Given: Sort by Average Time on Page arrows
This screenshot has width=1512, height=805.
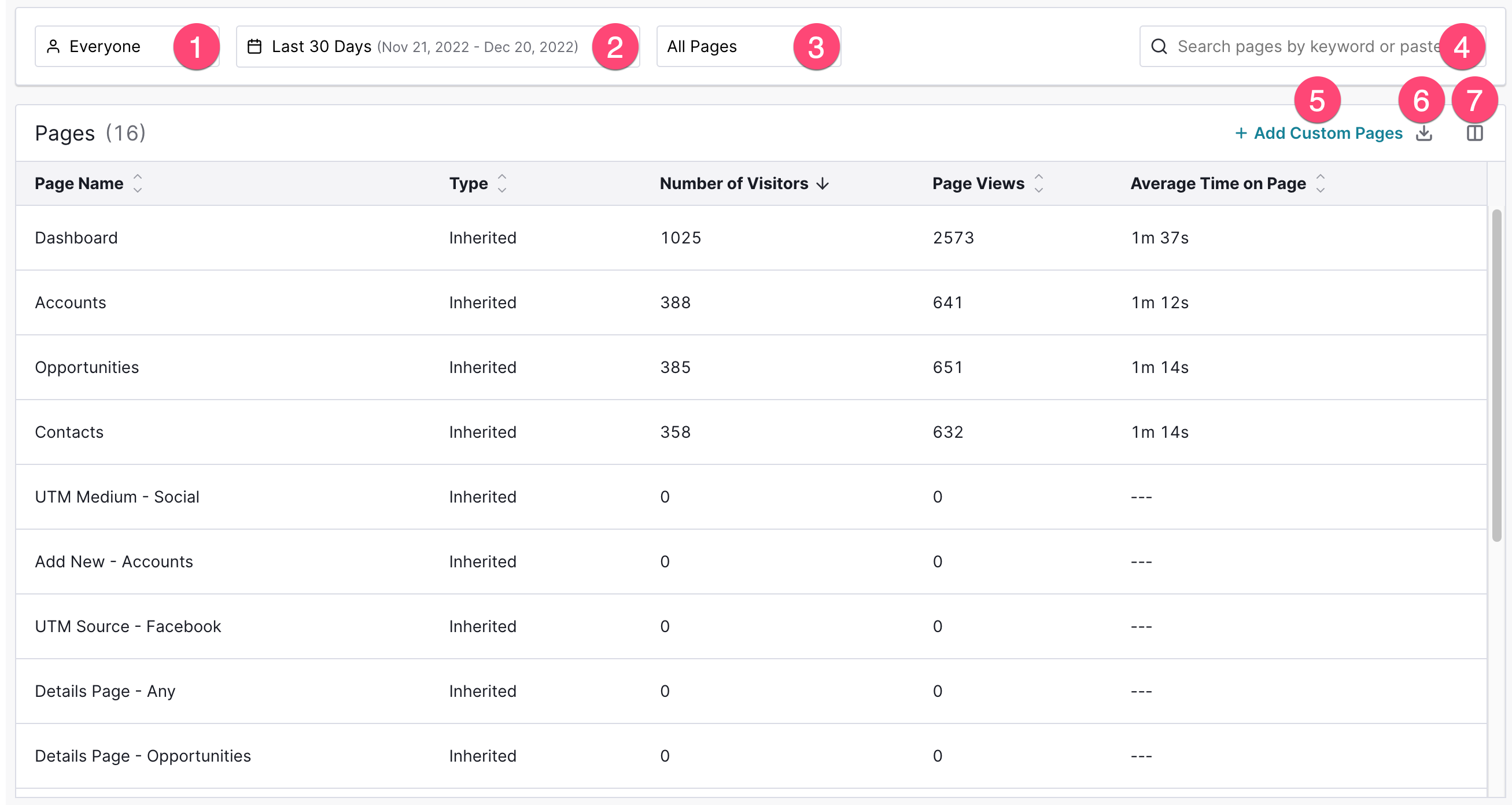Looking at the screenshot, I should click(x=1320, y=183).
